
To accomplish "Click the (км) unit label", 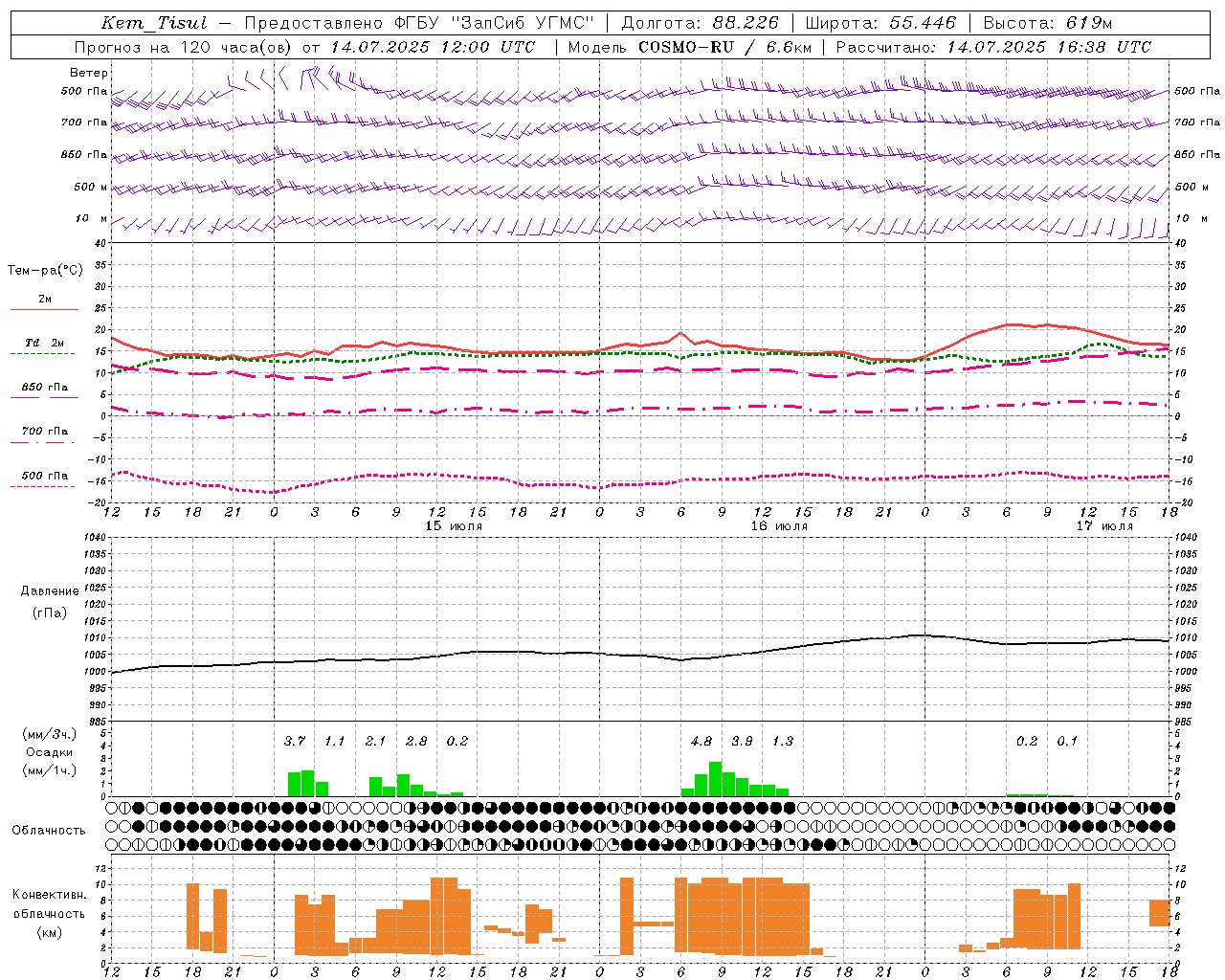I will (50, 932).
